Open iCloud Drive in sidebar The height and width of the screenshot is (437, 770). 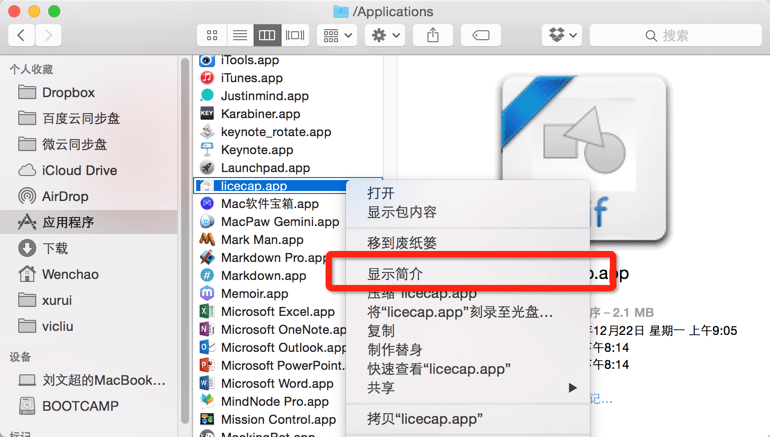point(88,170)
